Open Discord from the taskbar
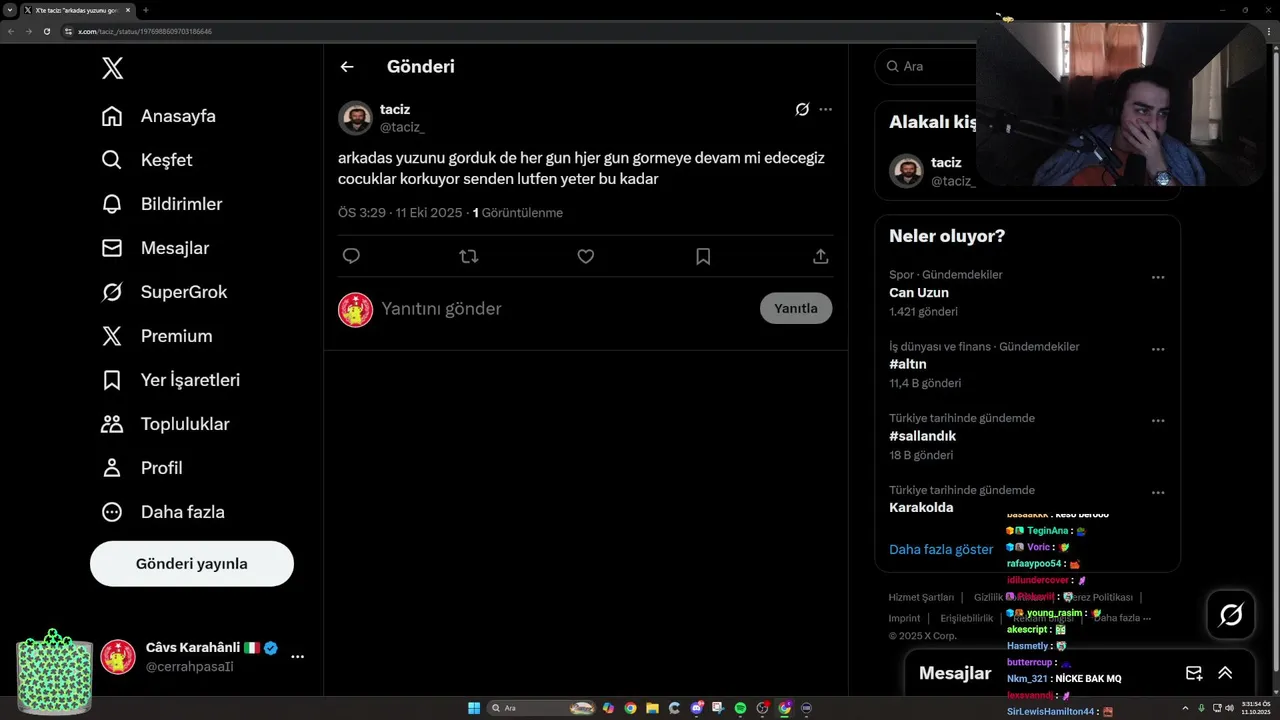Viewport: 1280px width, 720px height. (697, 708)
